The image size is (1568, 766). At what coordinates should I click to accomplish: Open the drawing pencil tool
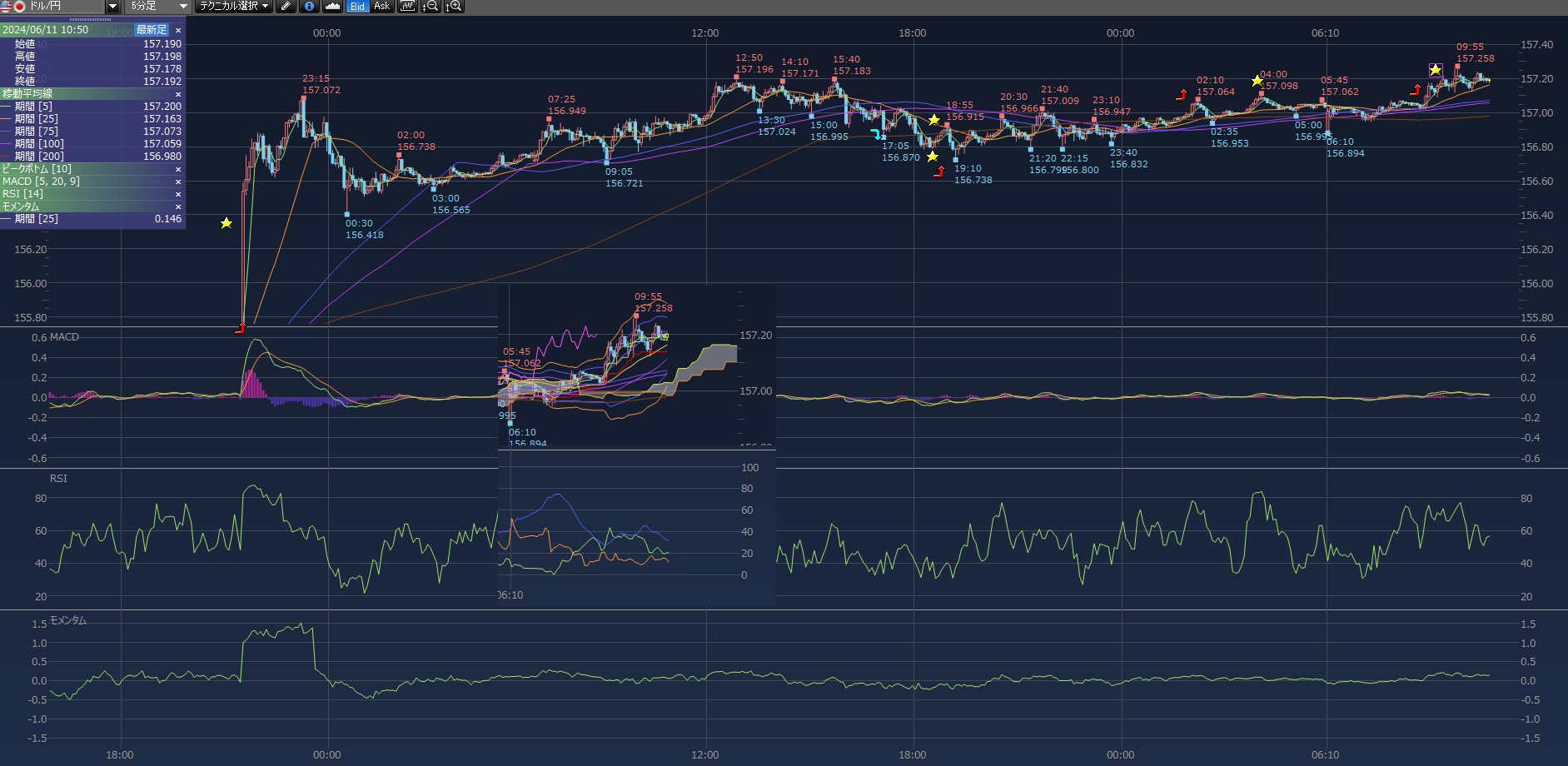(x=286, y=7)
